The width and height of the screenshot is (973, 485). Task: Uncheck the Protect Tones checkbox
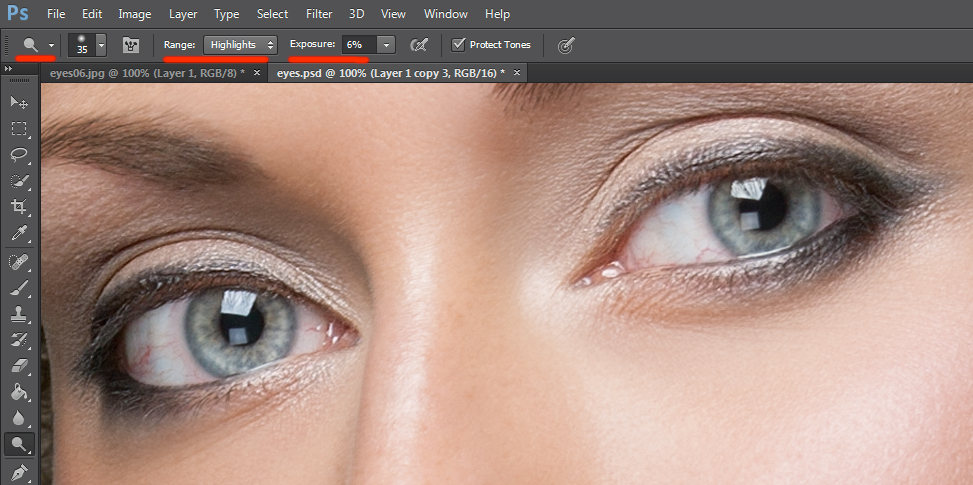(459, 45)
